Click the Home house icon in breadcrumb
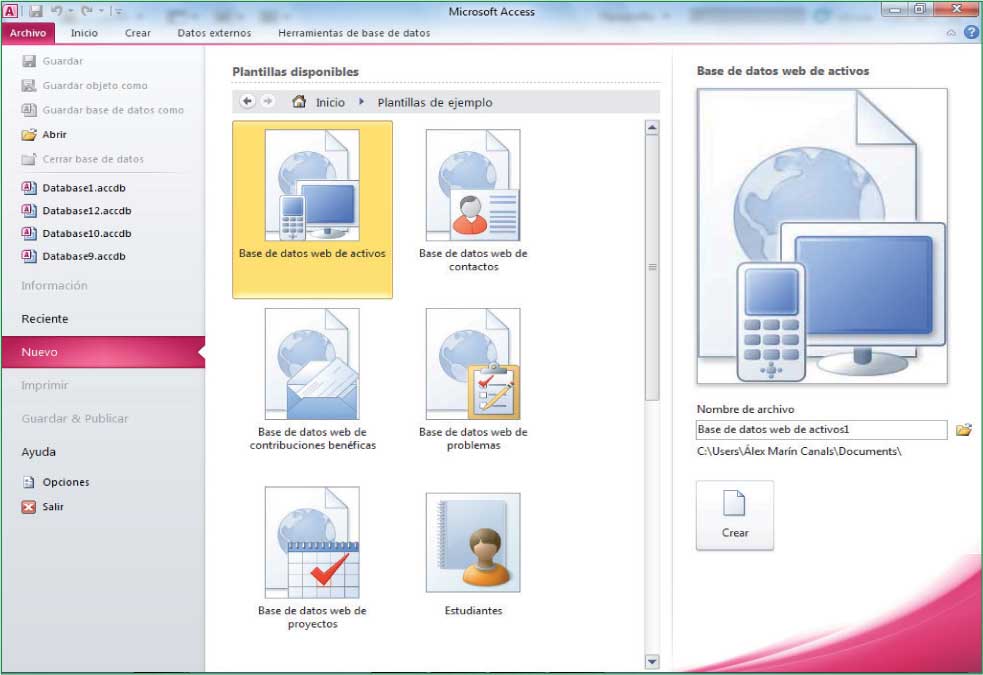 click(299, 101)
